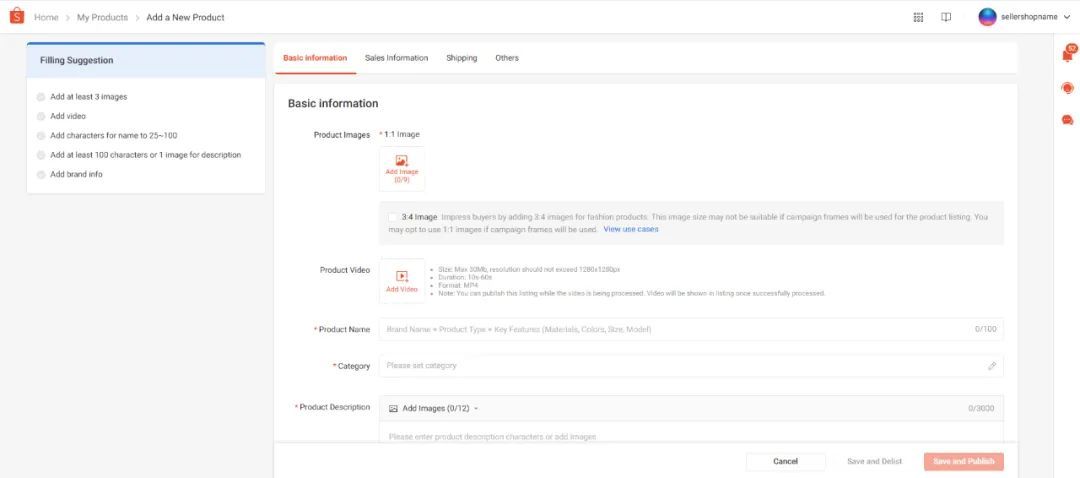
Task: Click the Shopee logo icon
Action: [17, 16]
